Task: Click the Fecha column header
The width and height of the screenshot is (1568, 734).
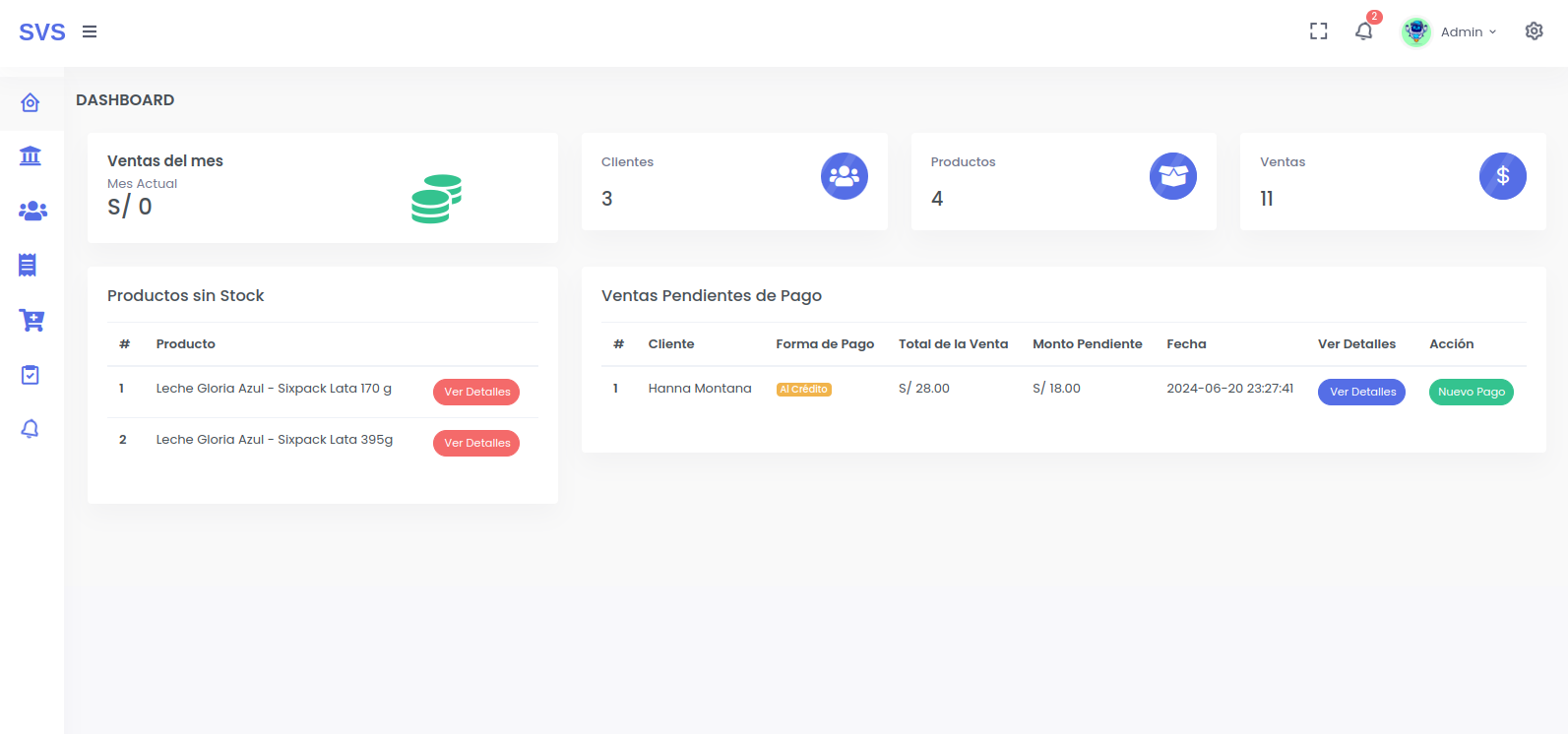Action: click(1186, 344)
